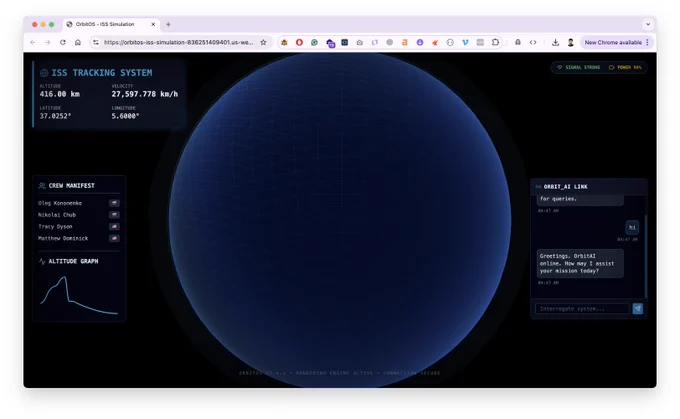The image size is (680, 419).
Task: Open Chrome three-dot menu
Action: [x=647, y=42]
